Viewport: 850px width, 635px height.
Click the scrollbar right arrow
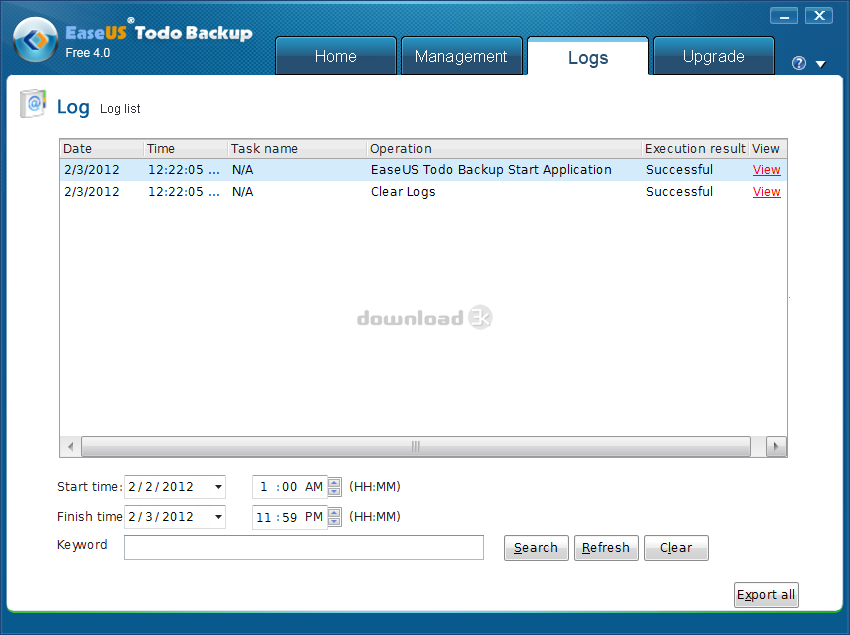tap(776, 446)
